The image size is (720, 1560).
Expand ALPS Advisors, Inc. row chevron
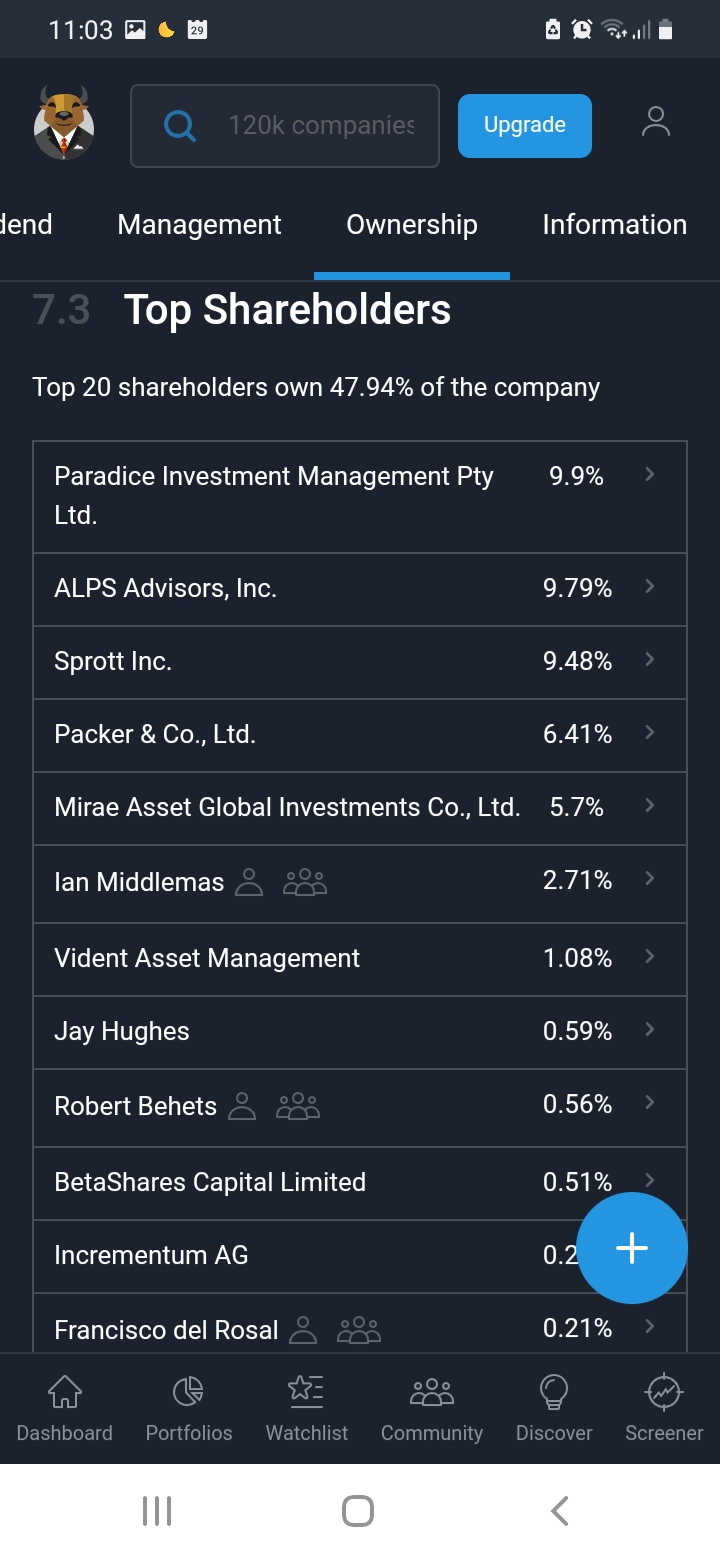click(x=650, y=586)
